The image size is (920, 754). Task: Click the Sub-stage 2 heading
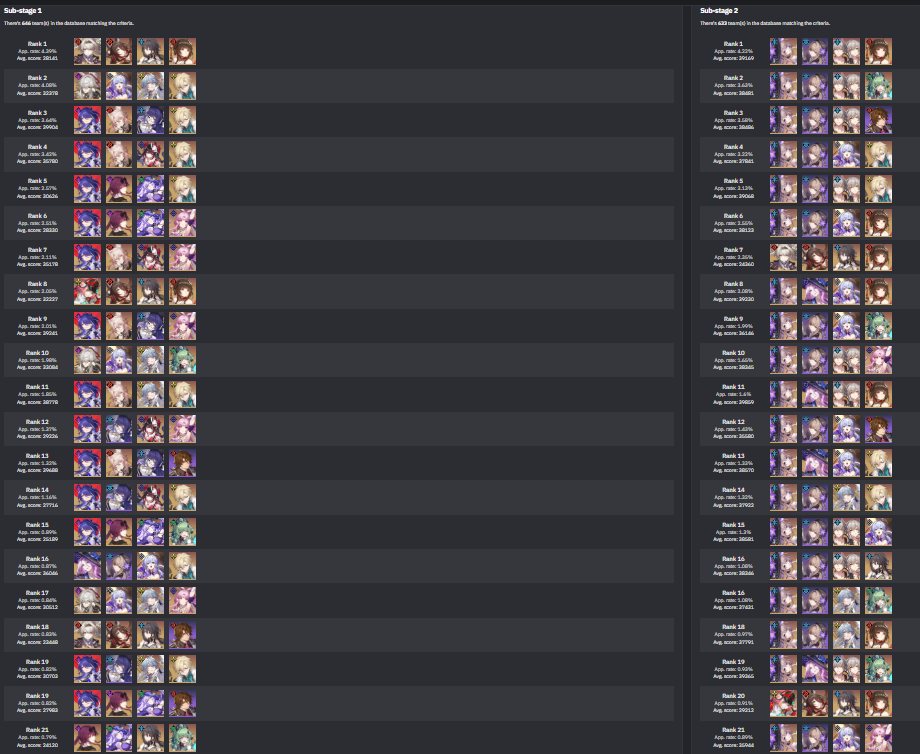coord(719,11)
